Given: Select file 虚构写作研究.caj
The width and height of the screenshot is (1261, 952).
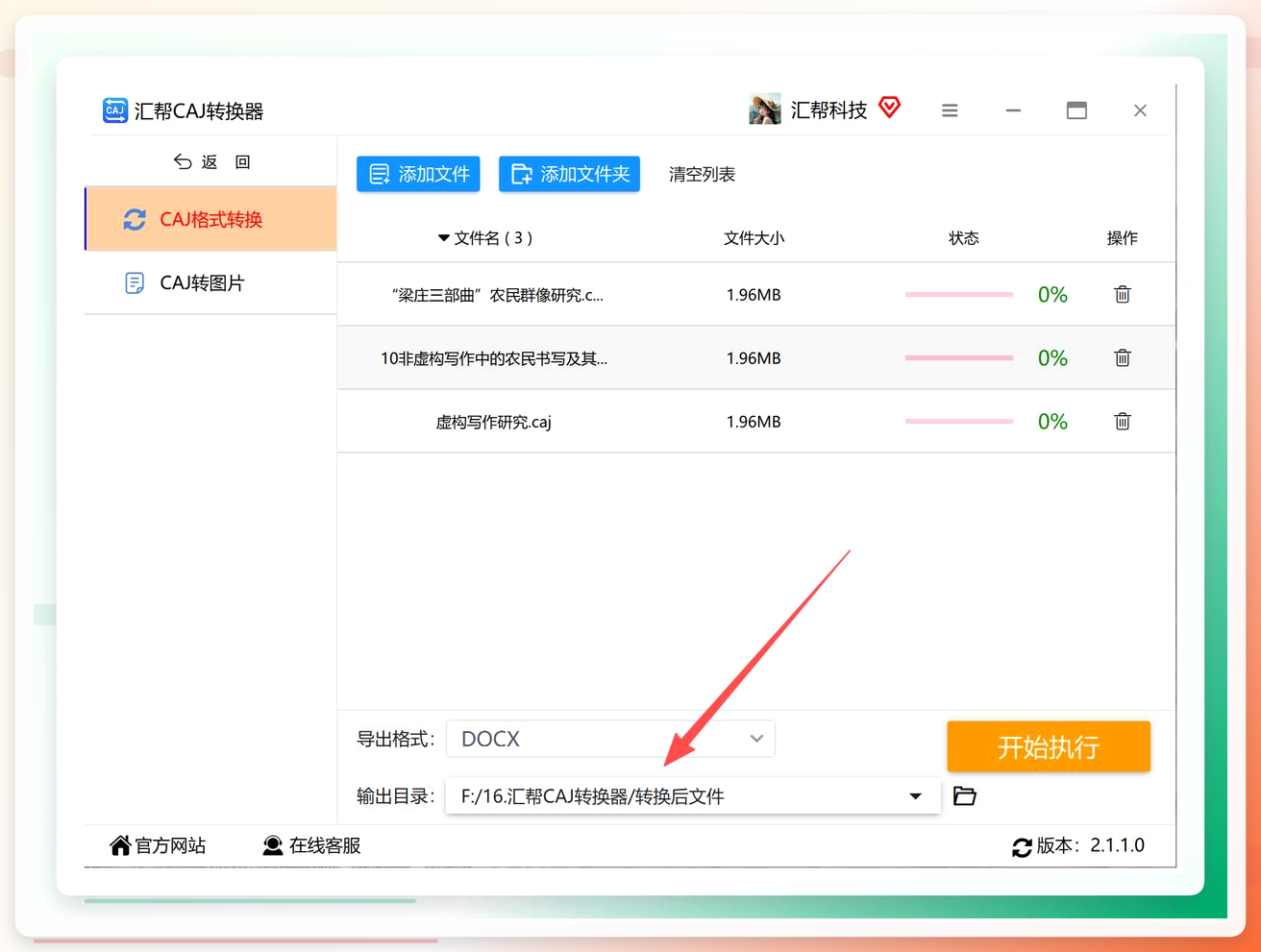Looking at the screenshot, I should click(x=494, y=422).
